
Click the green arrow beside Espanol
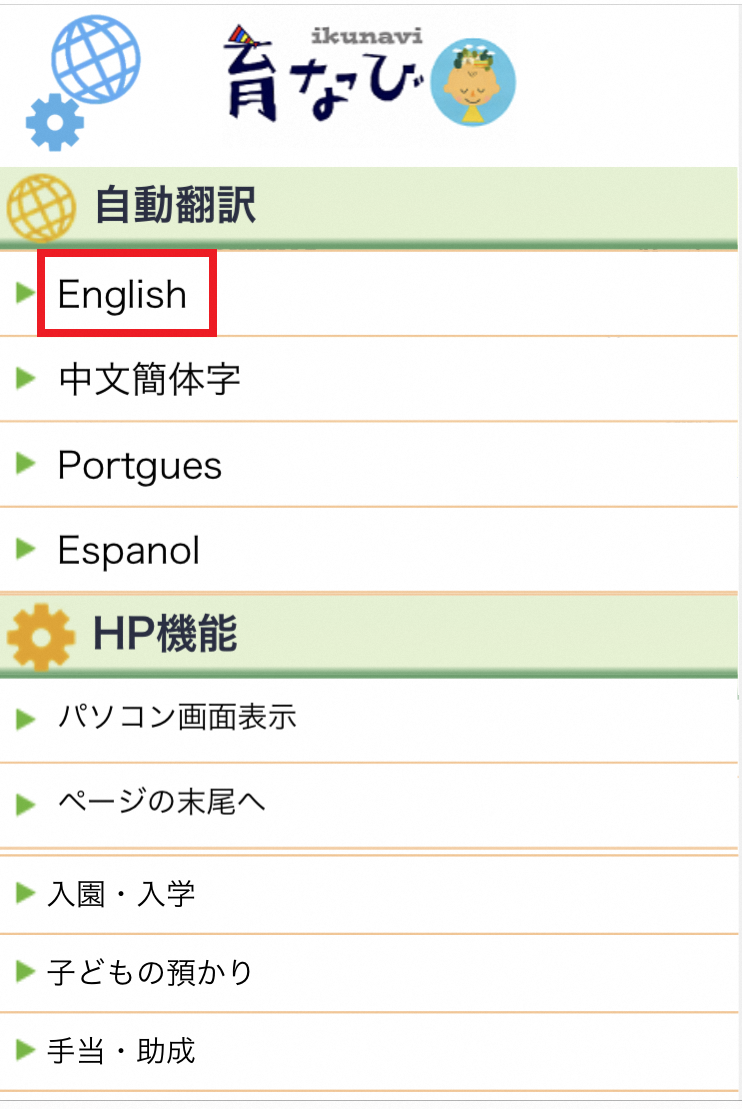pyautogui.click(x=26, y=549)
